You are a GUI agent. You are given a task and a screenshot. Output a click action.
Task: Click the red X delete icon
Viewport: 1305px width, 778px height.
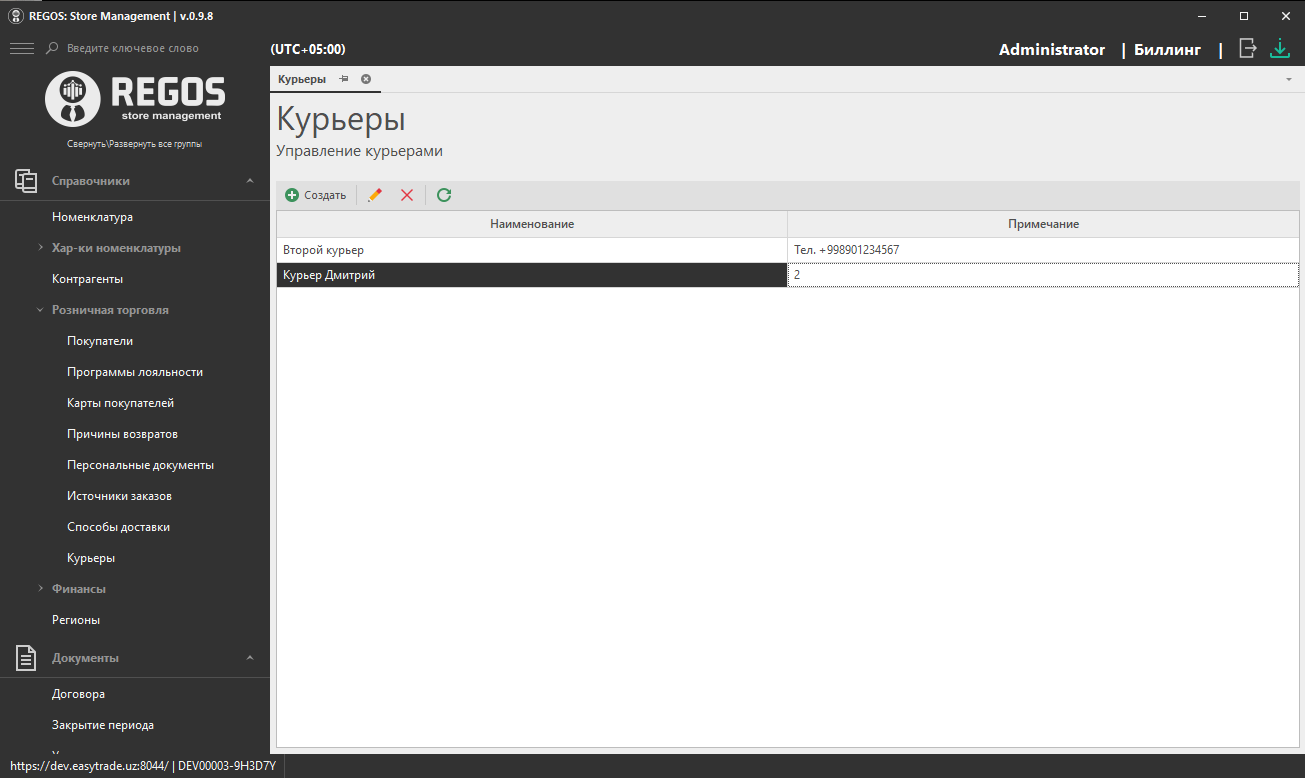[407, 195]
